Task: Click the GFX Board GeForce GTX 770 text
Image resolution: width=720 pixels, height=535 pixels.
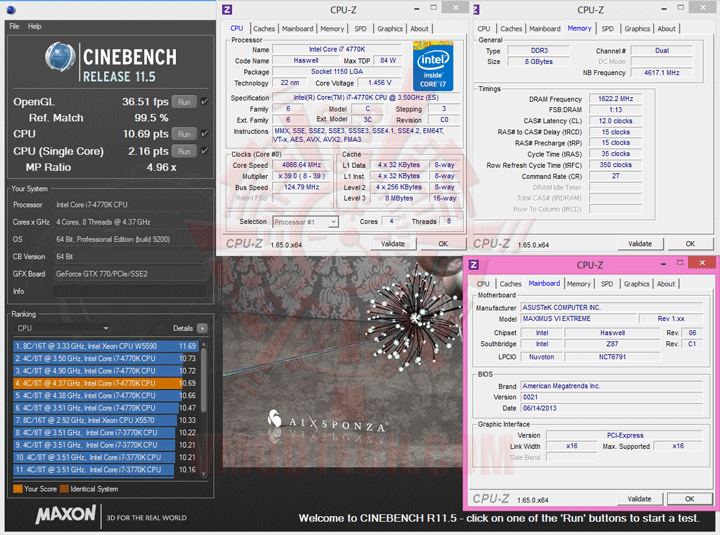Action: click(x=102, y=274)
